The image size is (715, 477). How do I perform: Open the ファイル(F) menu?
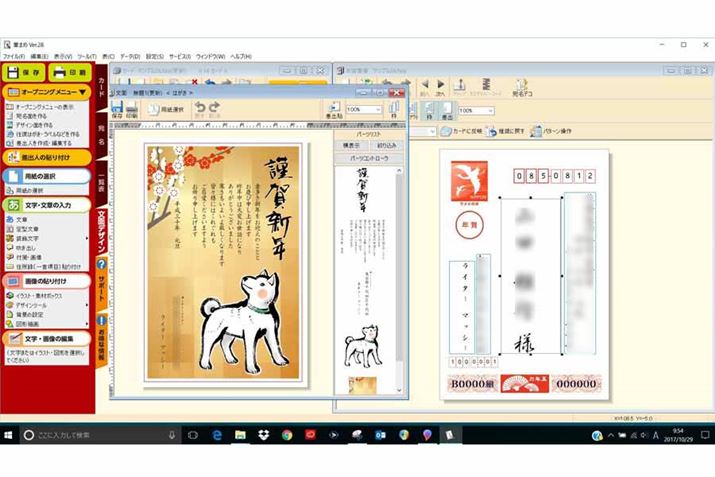point(14,57)
